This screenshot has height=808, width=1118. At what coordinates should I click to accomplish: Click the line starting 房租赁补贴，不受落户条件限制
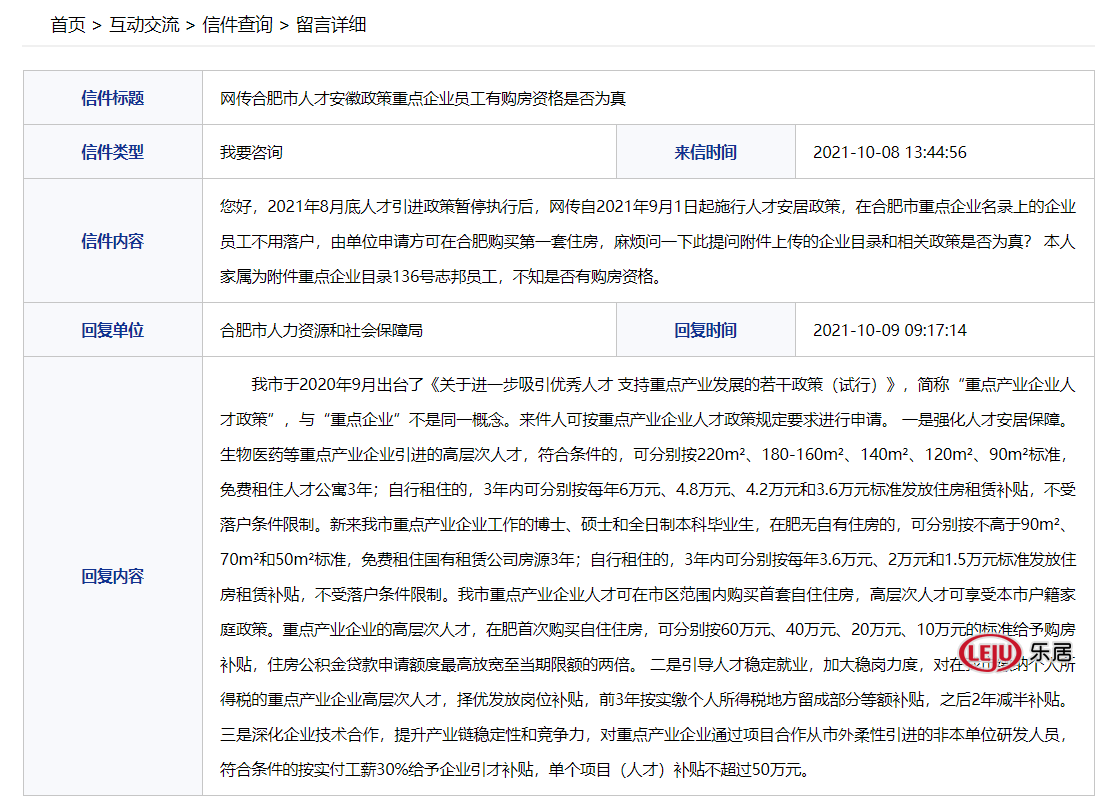coord(647,595)
